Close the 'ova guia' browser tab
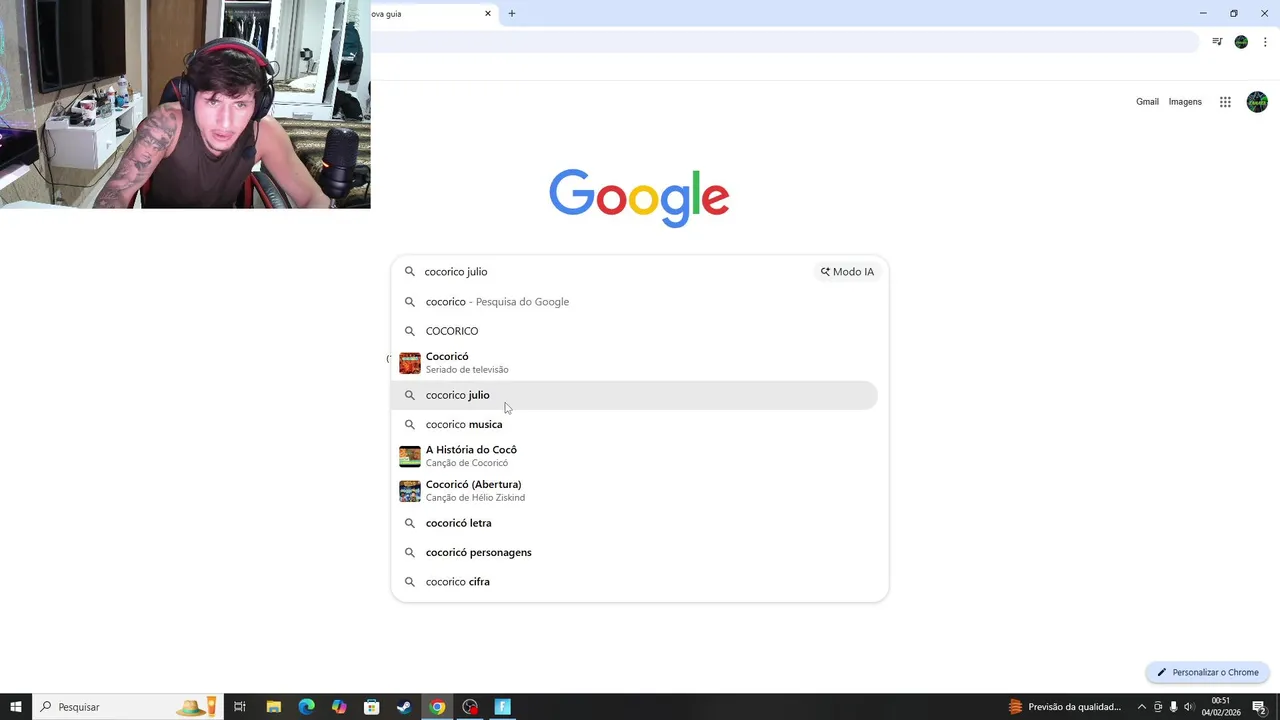The image size is (1280, 720). point(488,14)
